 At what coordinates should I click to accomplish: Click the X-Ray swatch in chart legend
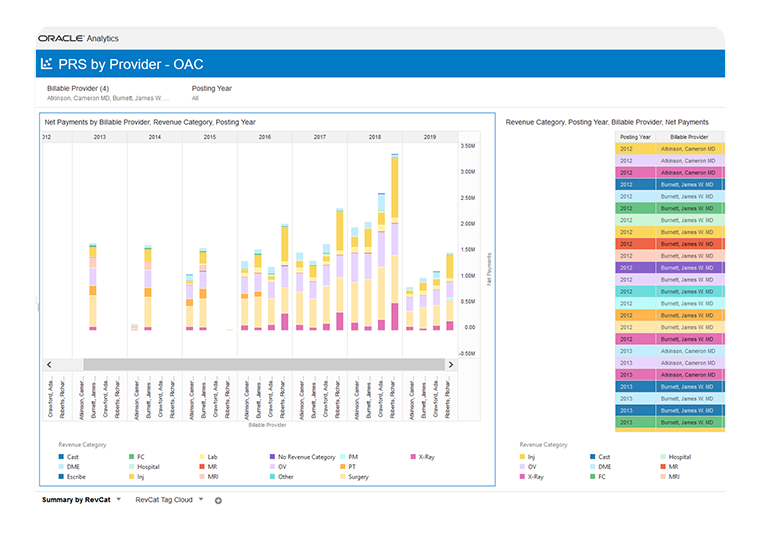(x=412, y=457)
